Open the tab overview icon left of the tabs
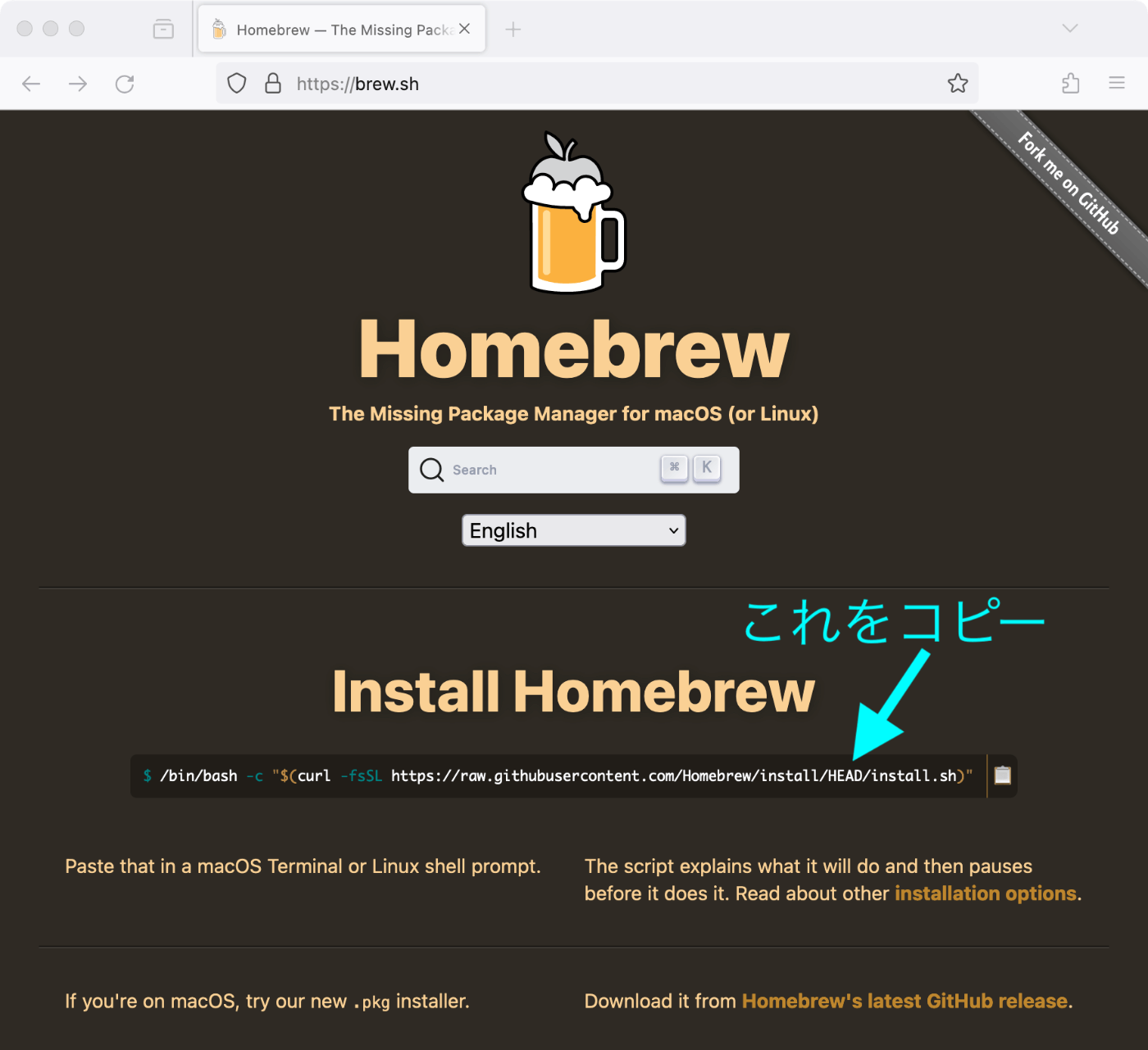Viewport: 1148px width, 1050px height. (x=163, y=29)
